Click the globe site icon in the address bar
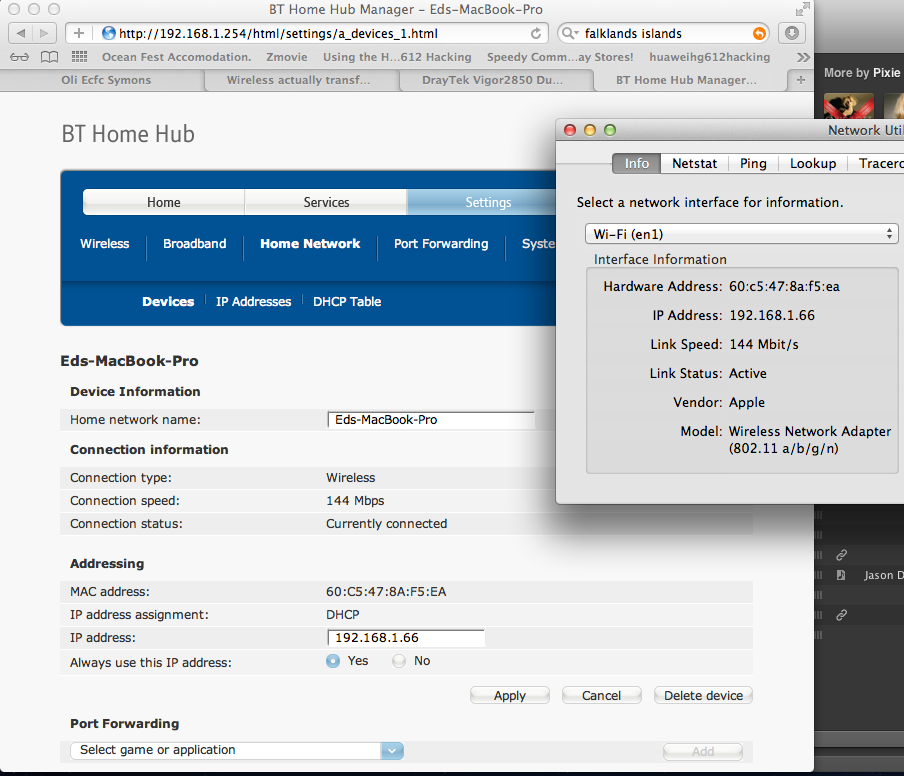 (x=108, y=33)
